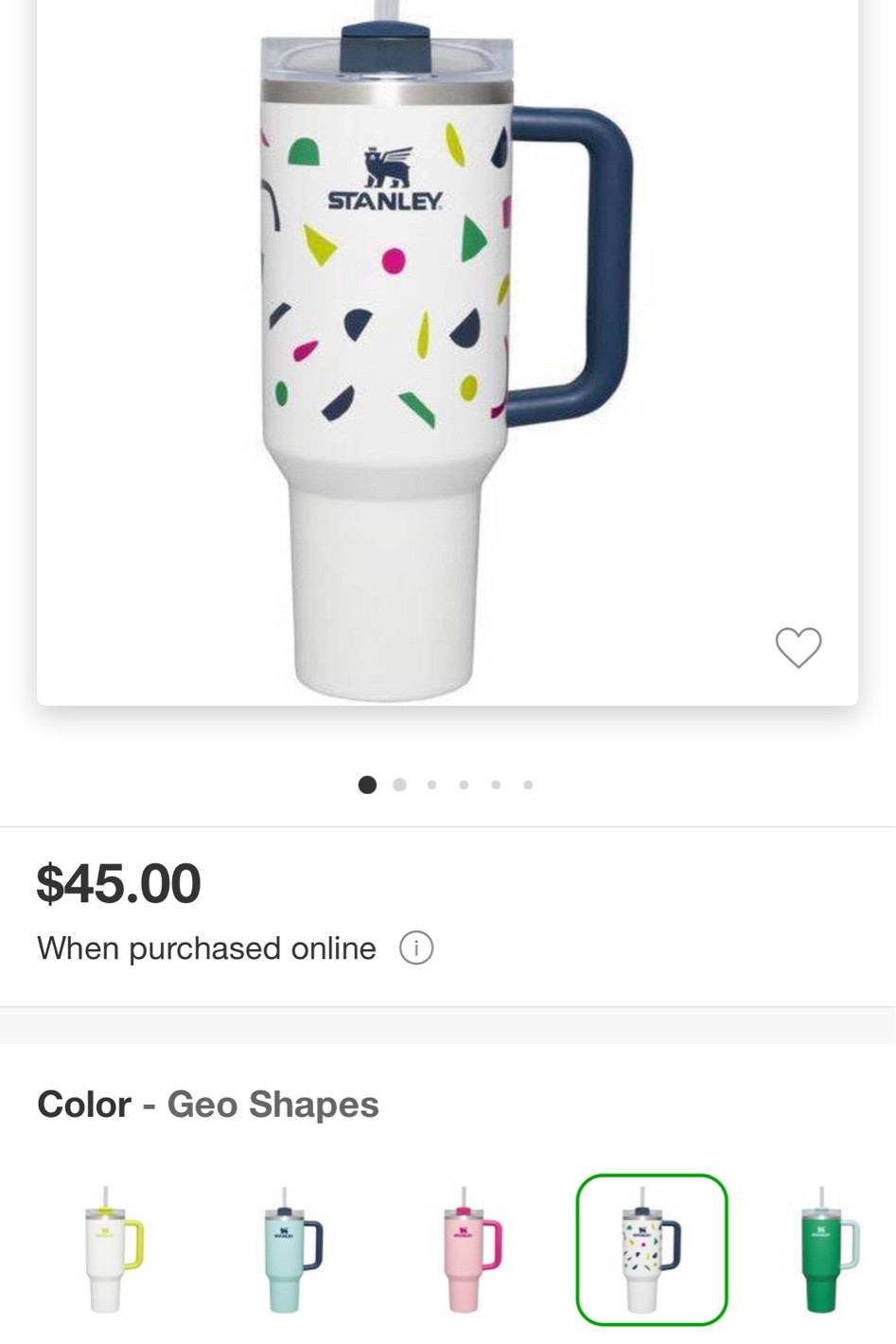Image resolution: width=896 pixels, height=1344 pixels.
Task: Tap the 'Color' label heading
Action: (84, 1105)
